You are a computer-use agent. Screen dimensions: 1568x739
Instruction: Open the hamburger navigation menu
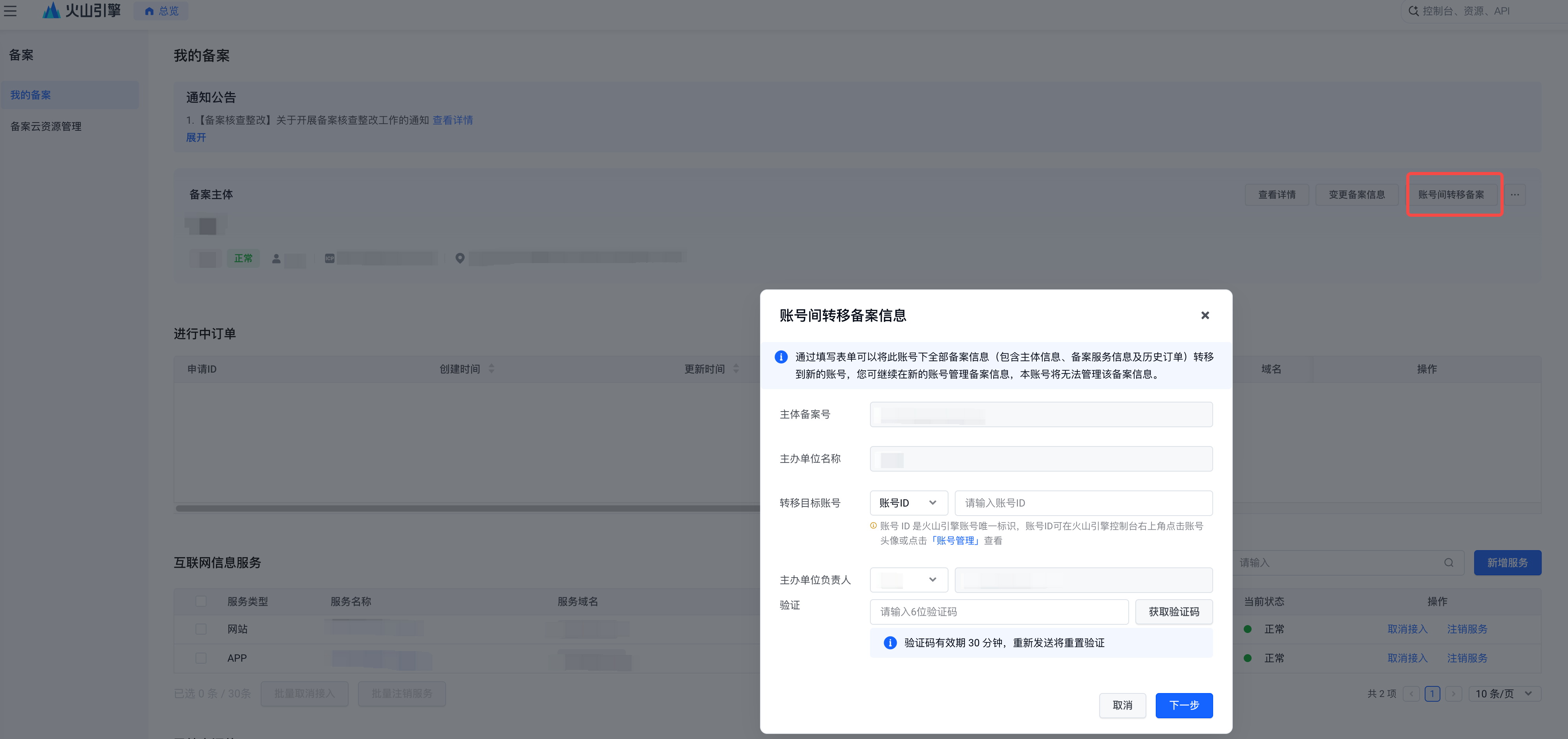coord(10,11)
